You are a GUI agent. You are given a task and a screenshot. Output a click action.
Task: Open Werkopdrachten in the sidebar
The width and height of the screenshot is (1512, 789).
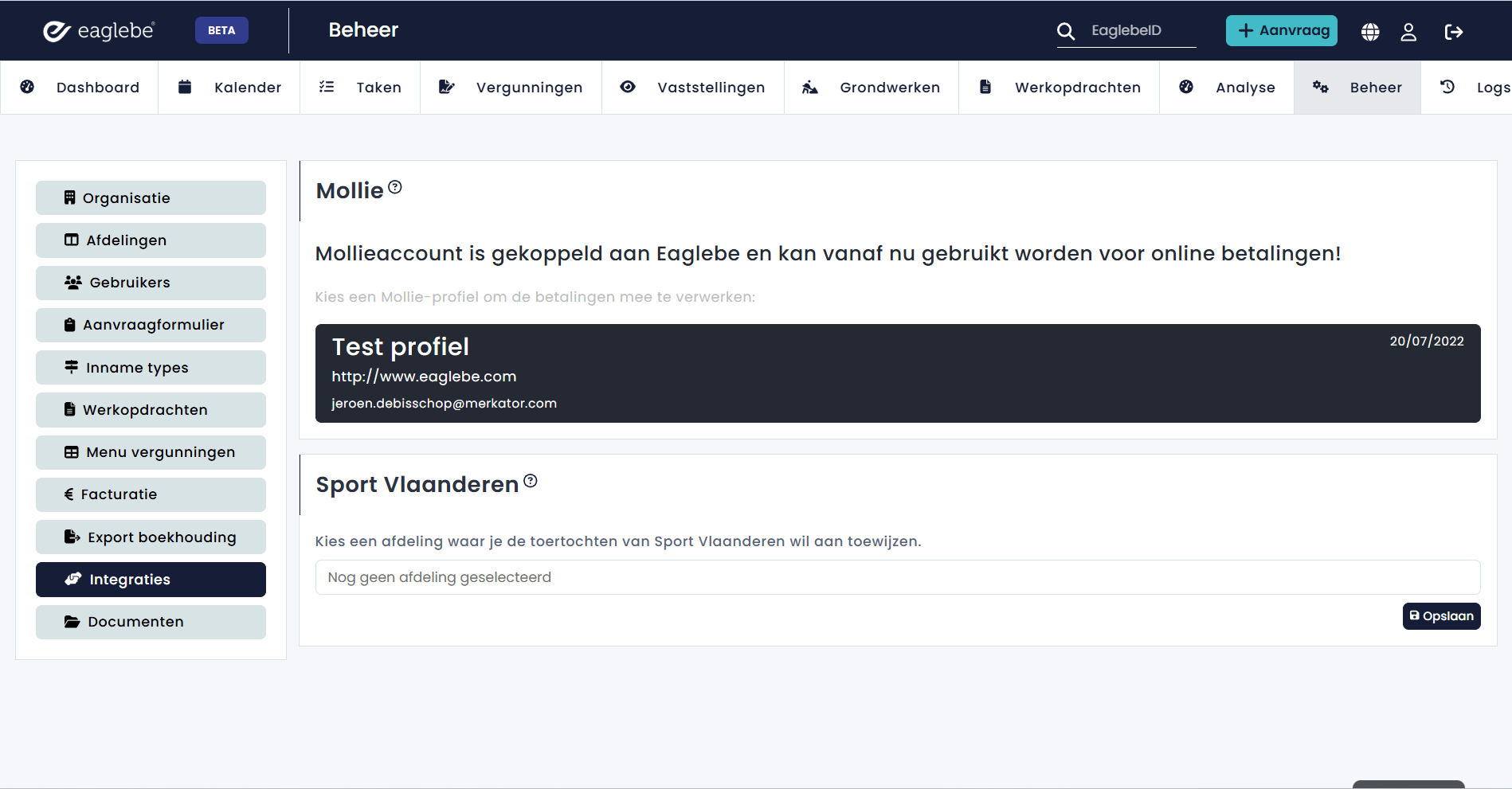pos(151,410)
